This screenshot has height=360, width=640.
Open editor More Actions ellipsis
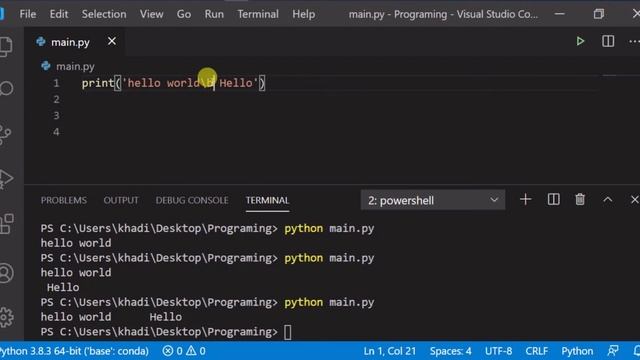coord(634,41)
